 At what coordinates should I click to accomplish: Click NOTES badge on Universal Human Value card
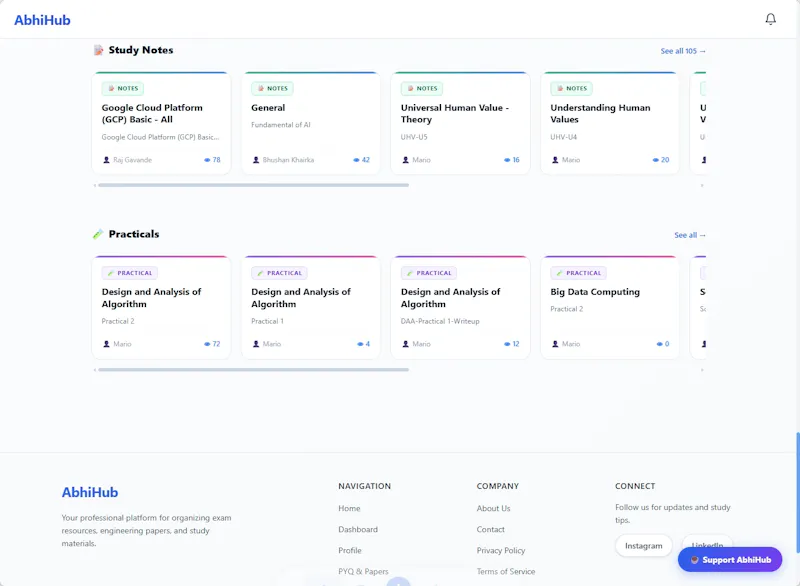click(x=421, y=88)
